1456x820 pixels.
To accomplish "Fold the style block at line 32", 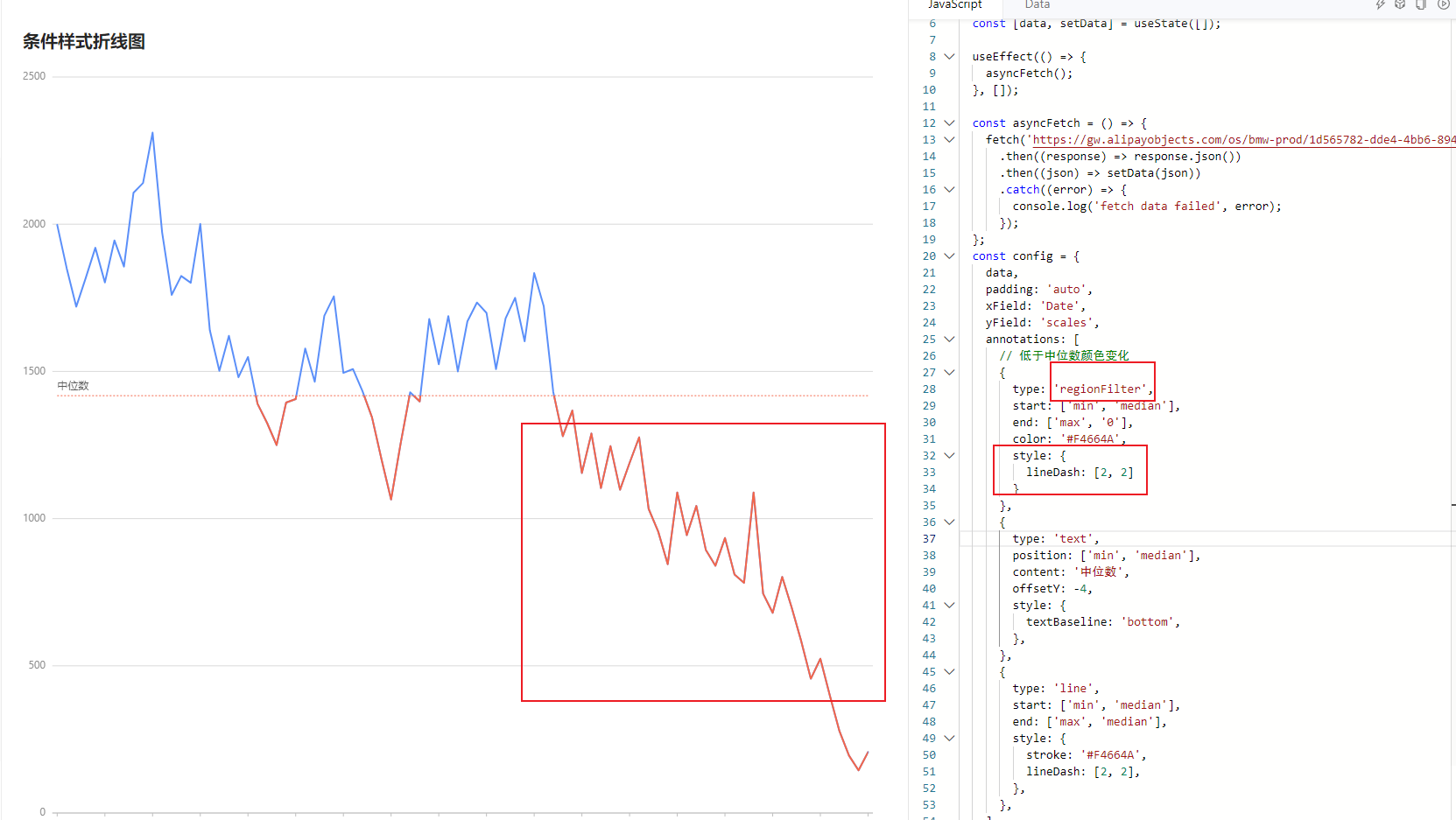I will tap(949, 455).
